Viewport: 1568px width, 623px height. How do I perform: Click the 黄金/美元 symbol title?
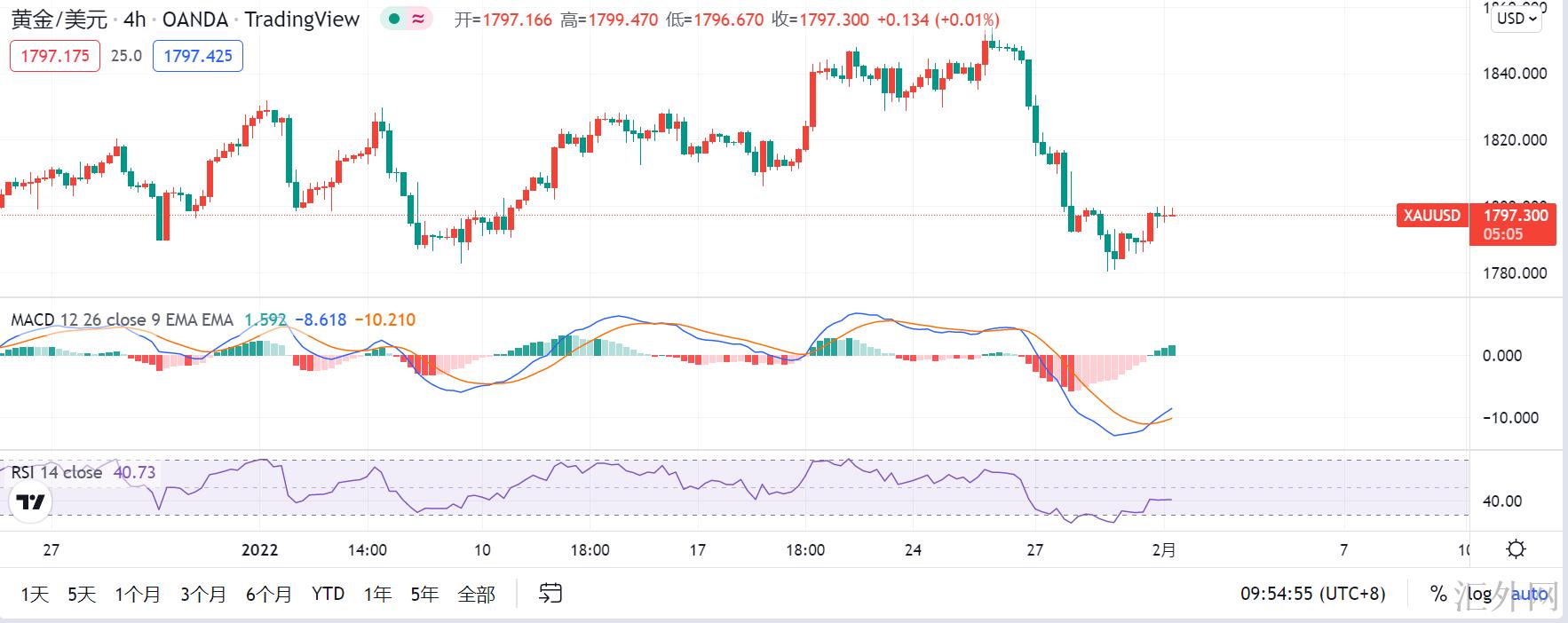[59, 20]
